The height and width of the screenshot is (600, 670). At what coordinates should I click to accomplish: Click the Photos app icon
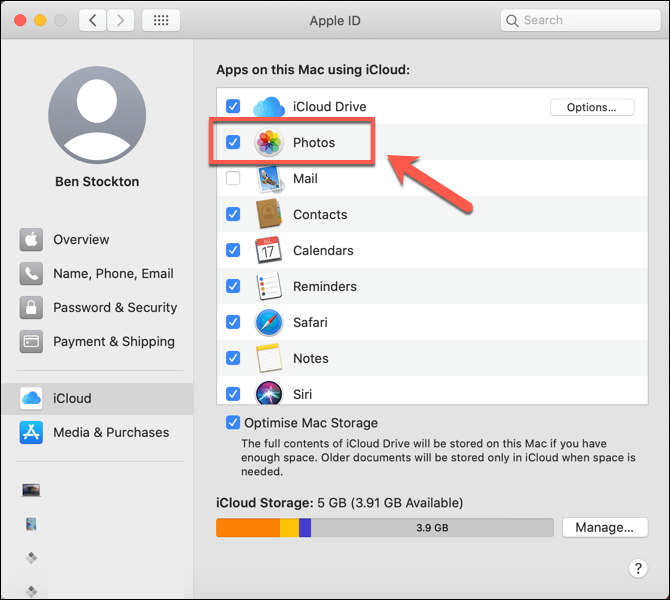(269, 142)
